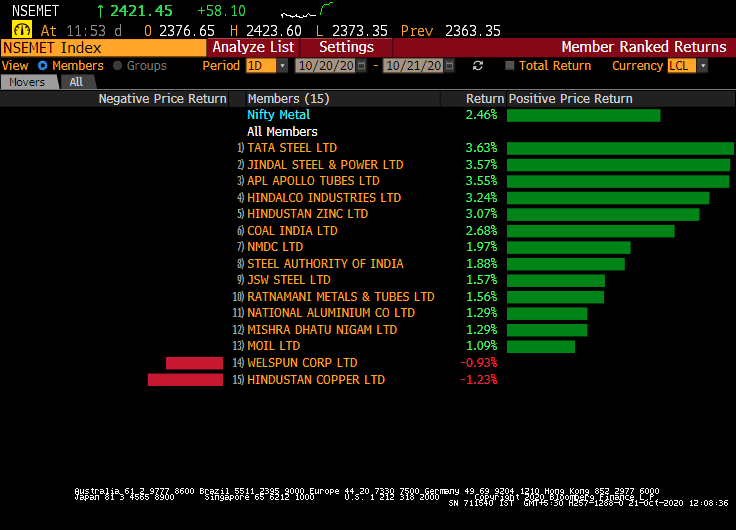Open the HINDUSTAN COPPER LTD member link
Viewport: 736px width, 530px height.
[x=316, y=380]
